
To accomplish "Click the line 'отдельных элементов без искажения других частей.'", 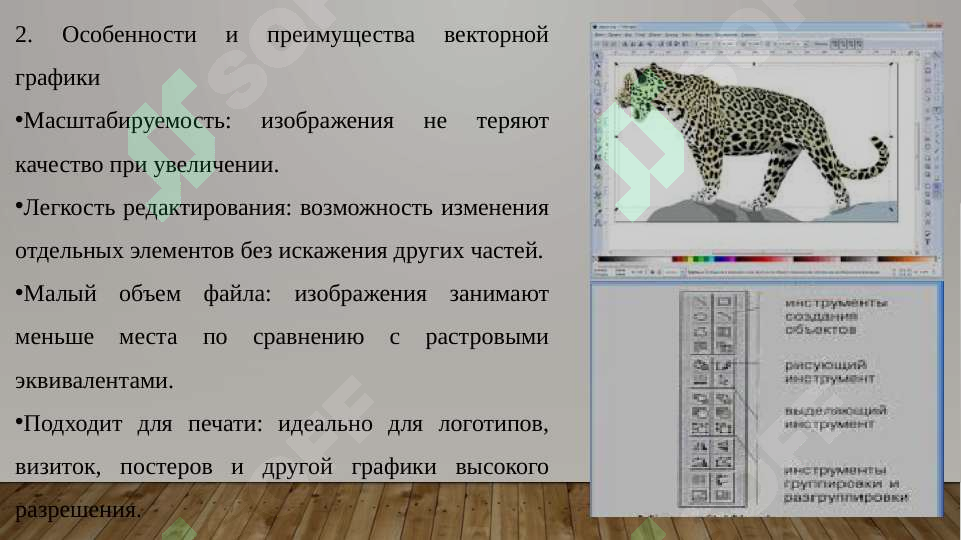I will click(279, 251).
